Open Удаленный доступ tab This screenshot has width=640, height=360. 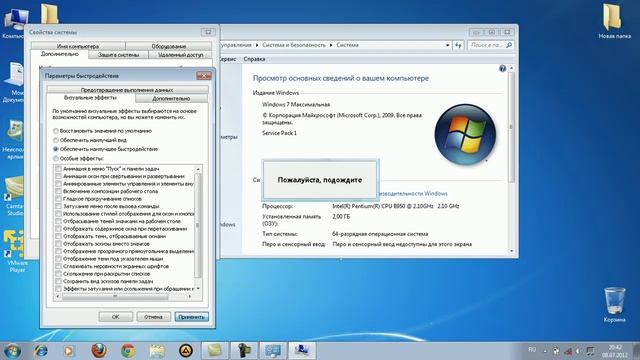180,55
